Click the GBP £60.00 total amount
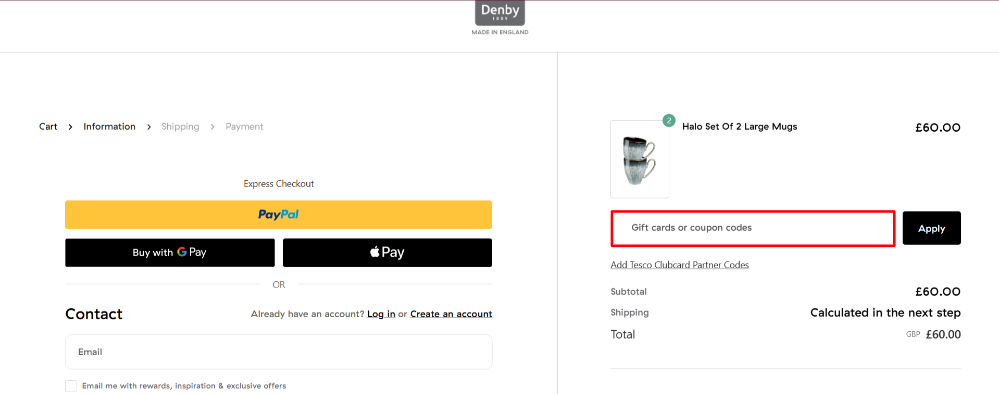This screenshot has width=999, height=394. click(933, 334)
